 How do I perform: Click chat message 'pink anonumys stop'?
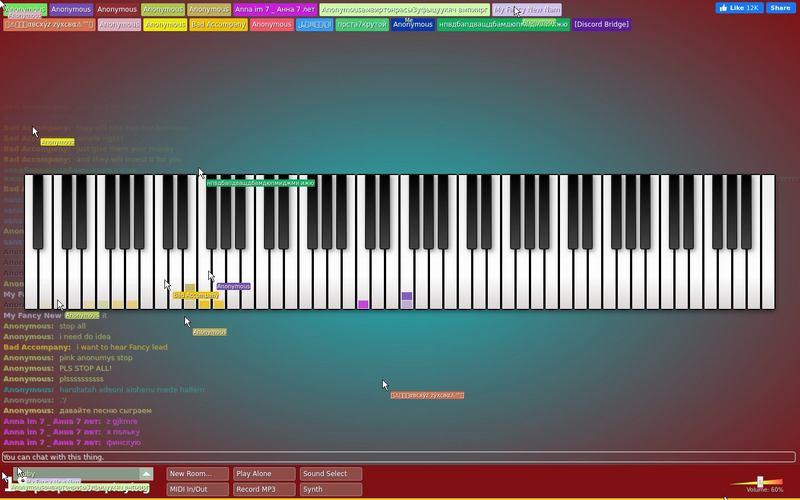[x=96, y=358]
